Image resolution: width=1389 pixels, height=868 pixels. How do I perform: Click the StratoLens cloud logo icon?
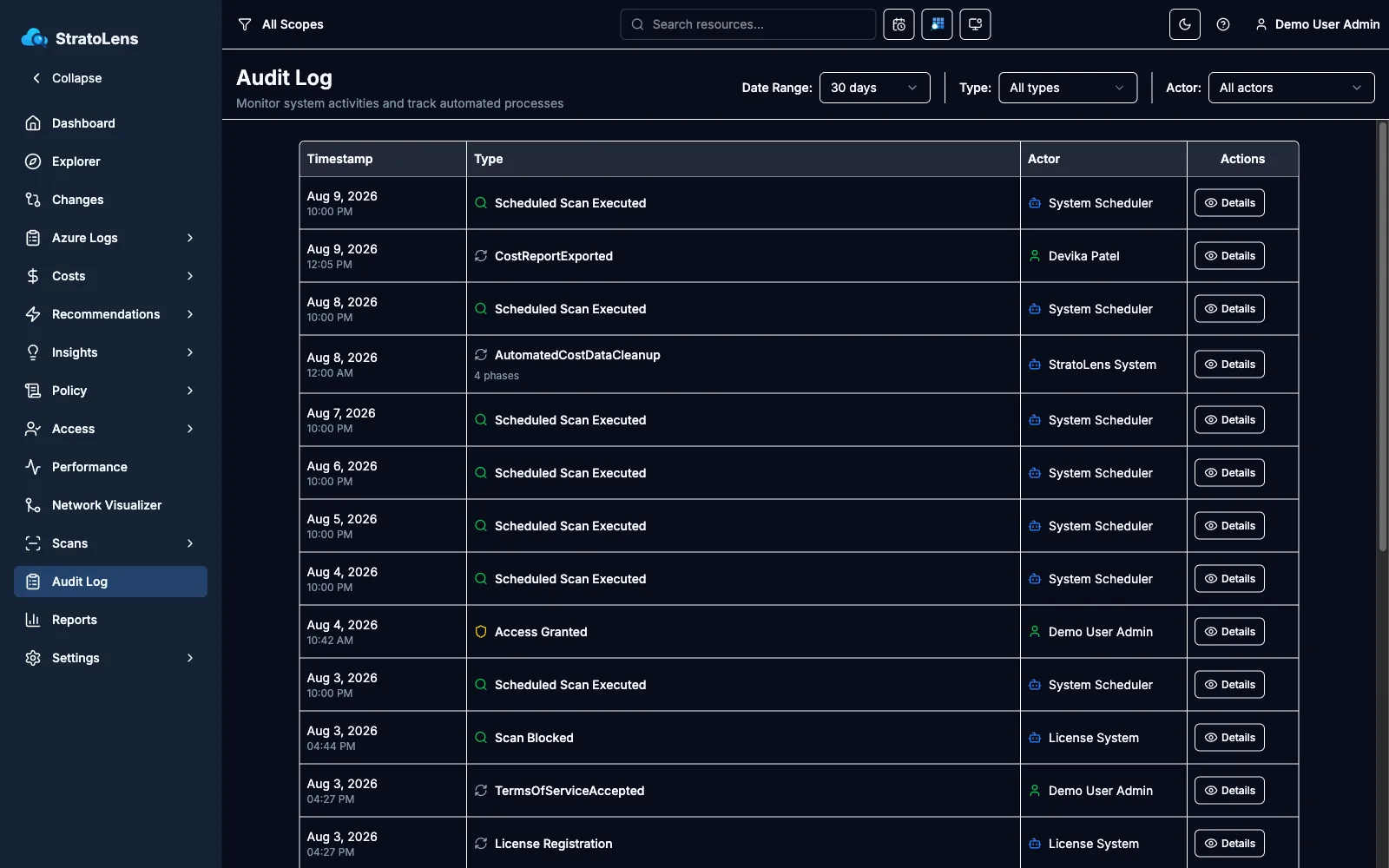pos(34,38)
